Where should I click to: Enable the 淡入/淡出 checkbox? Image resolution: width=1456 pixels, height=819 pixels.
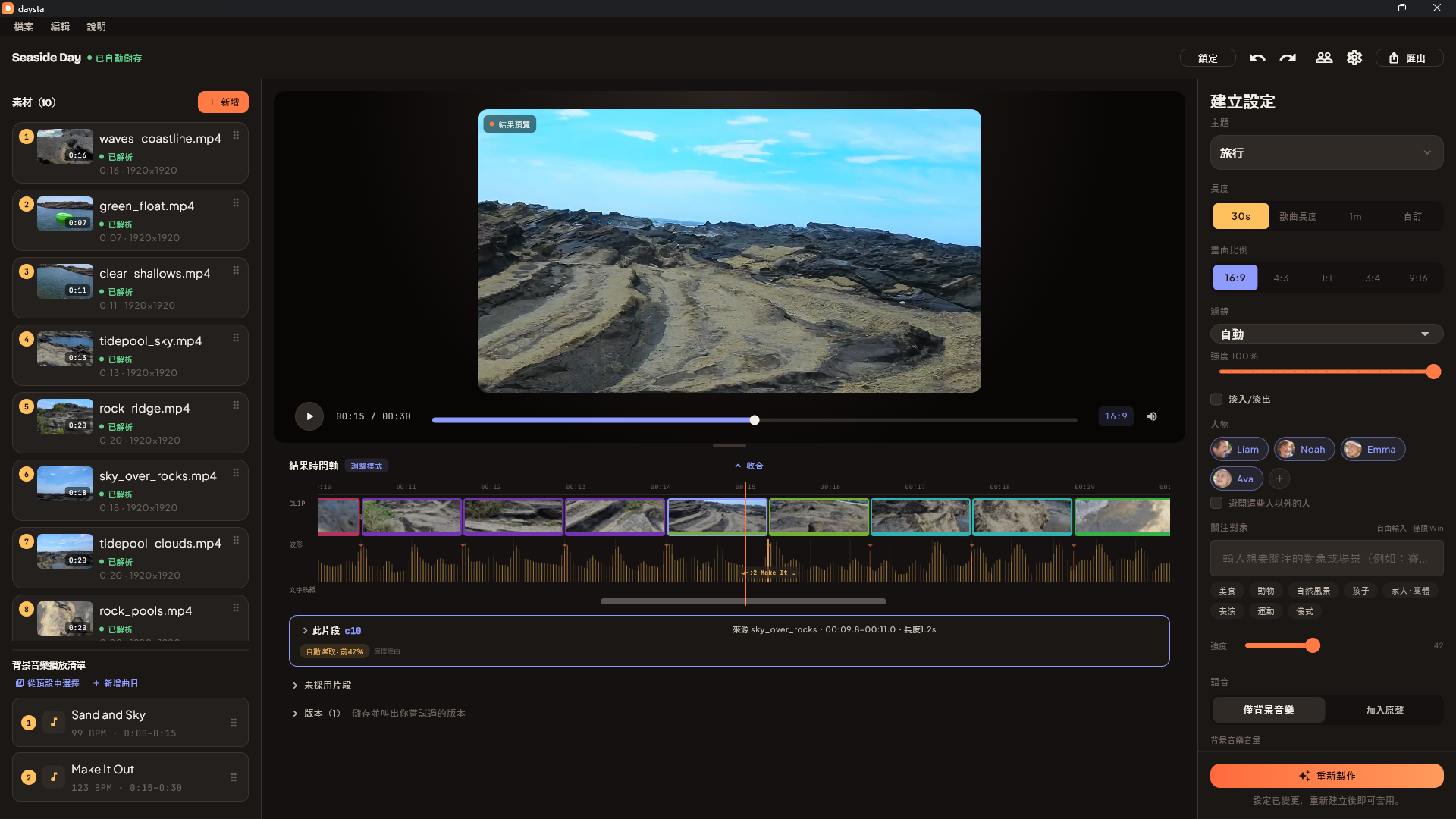click(x=1216, y=399)
